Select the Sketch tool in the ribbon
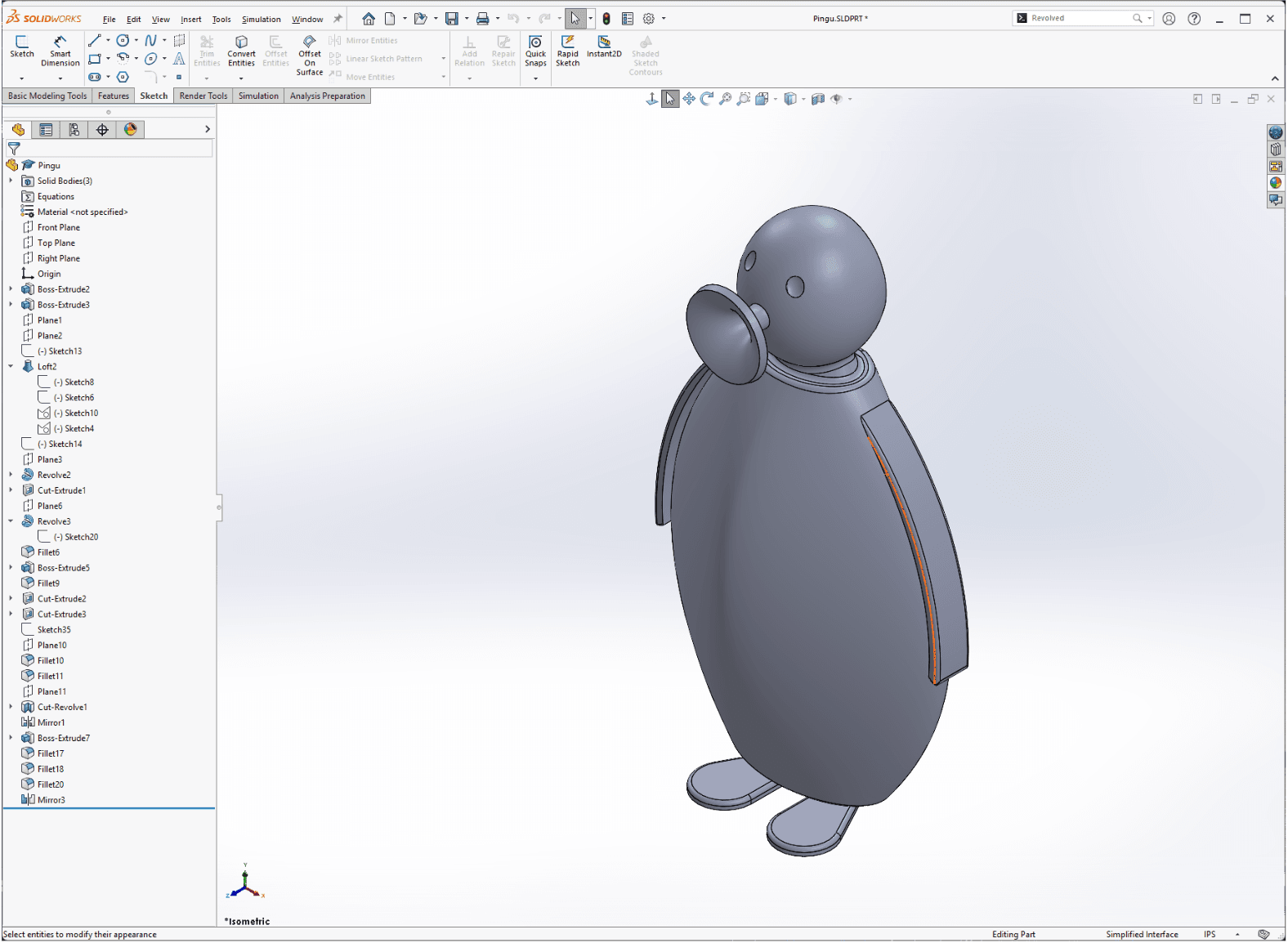Screen dimensions: 1288x943 [22, 47]
